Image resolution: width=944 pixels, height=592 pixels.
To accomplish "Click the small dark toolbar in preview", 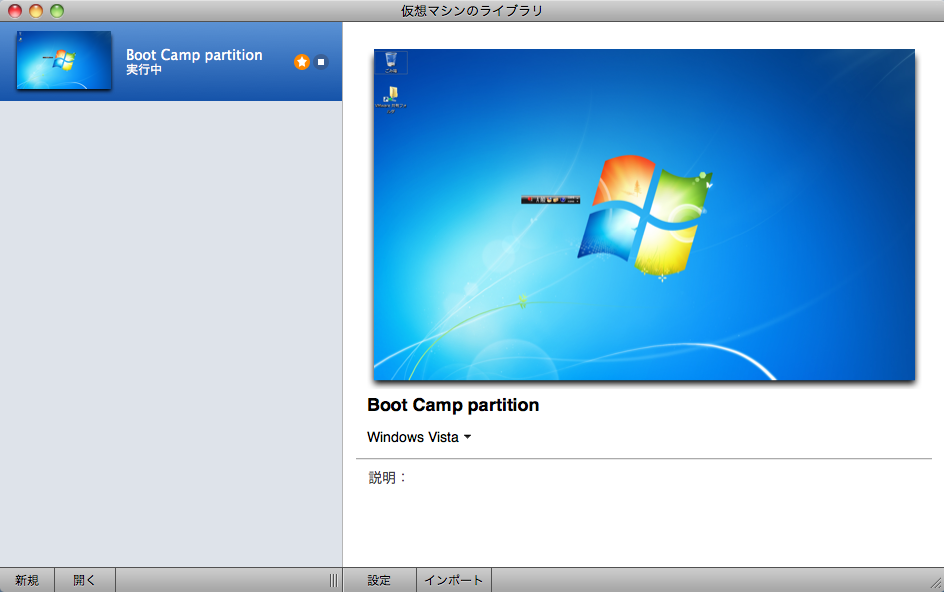I will (x=550, y=200).
